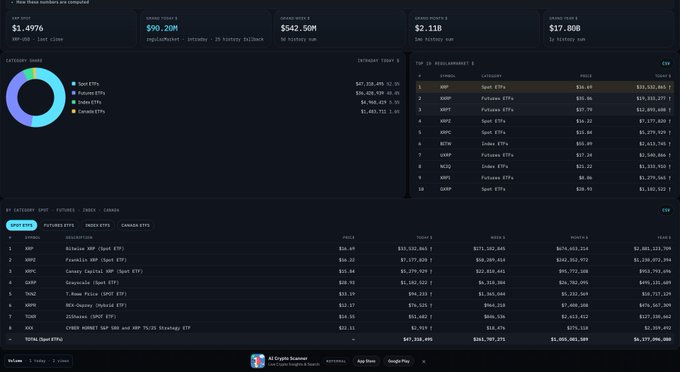The height and width of the screenshot is (372, 680).
Task: Click the Grand Week card showing $542.50M
Action: 339,29
